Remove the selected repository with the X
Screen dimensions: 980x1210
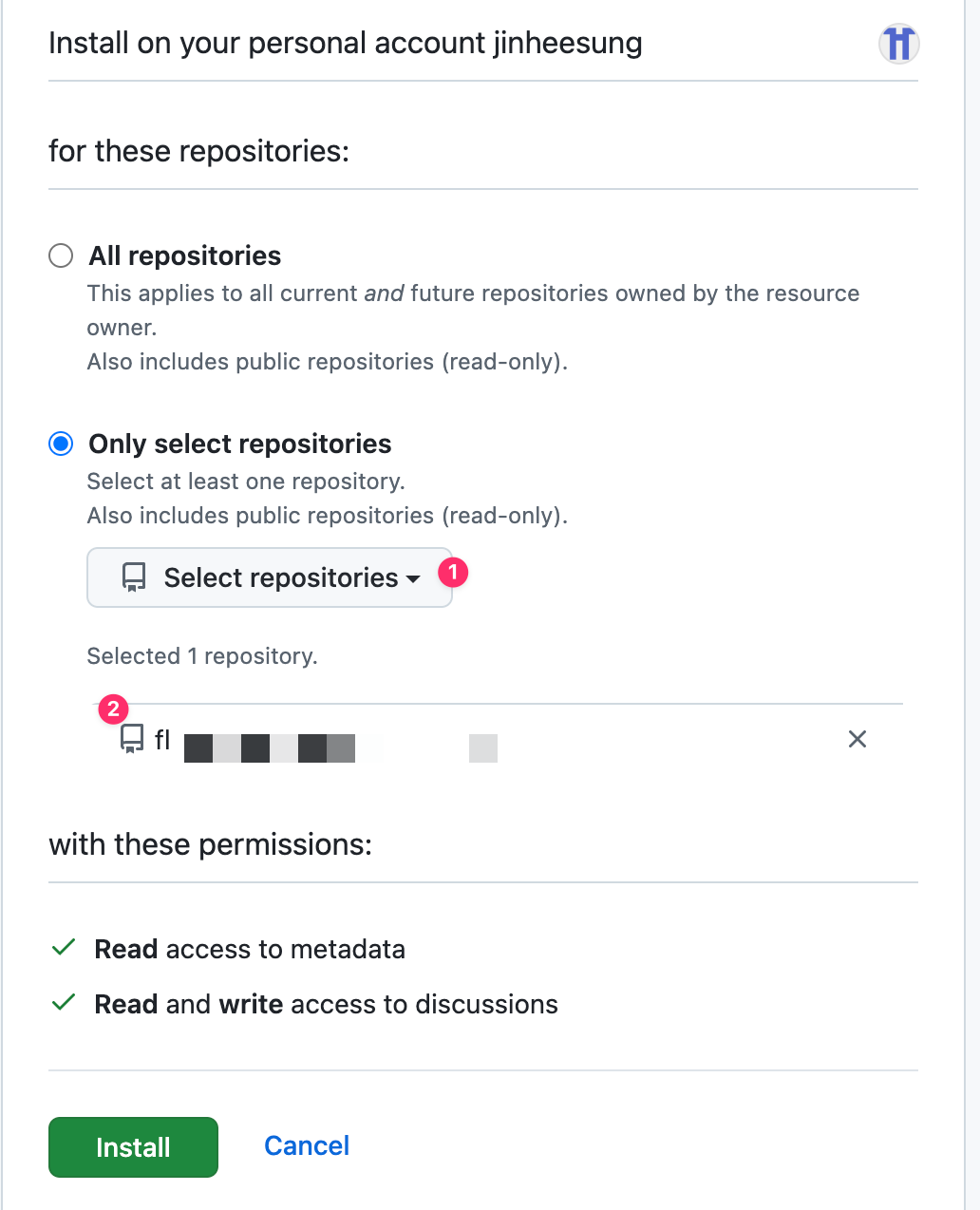click(x=857, y=739)
